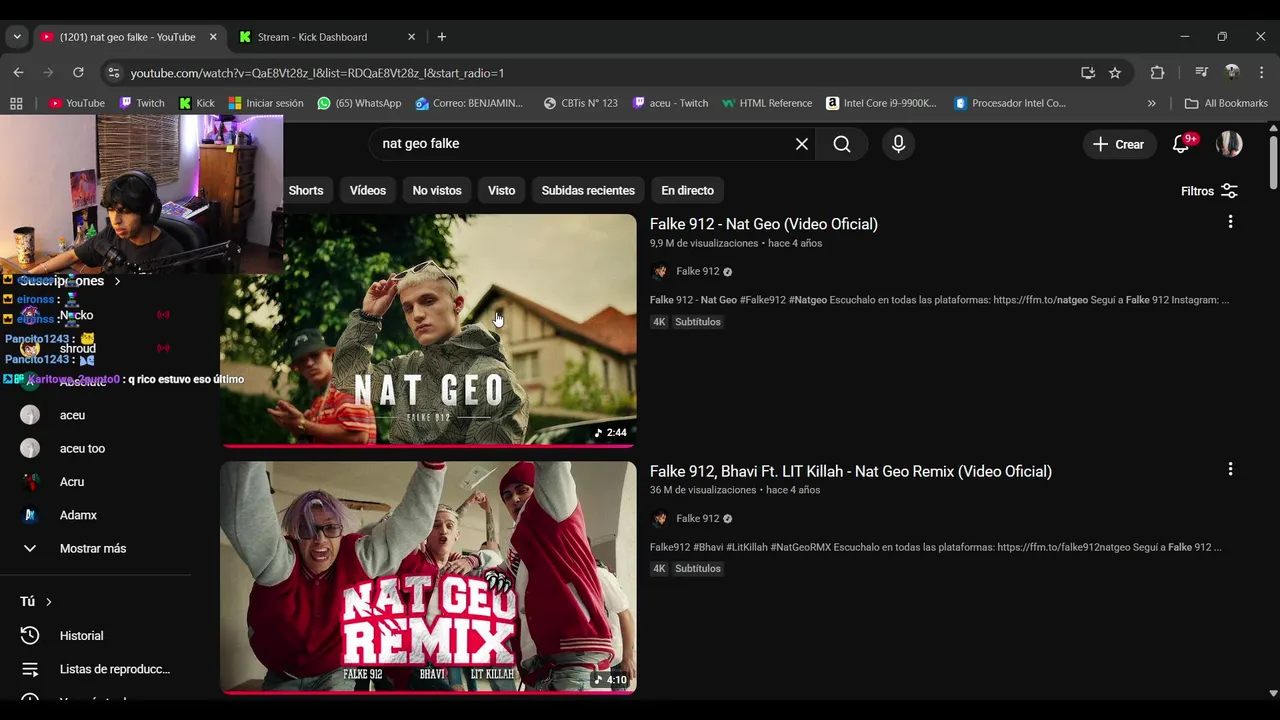Open the Filtros search filters

[x=1209, y=191]
